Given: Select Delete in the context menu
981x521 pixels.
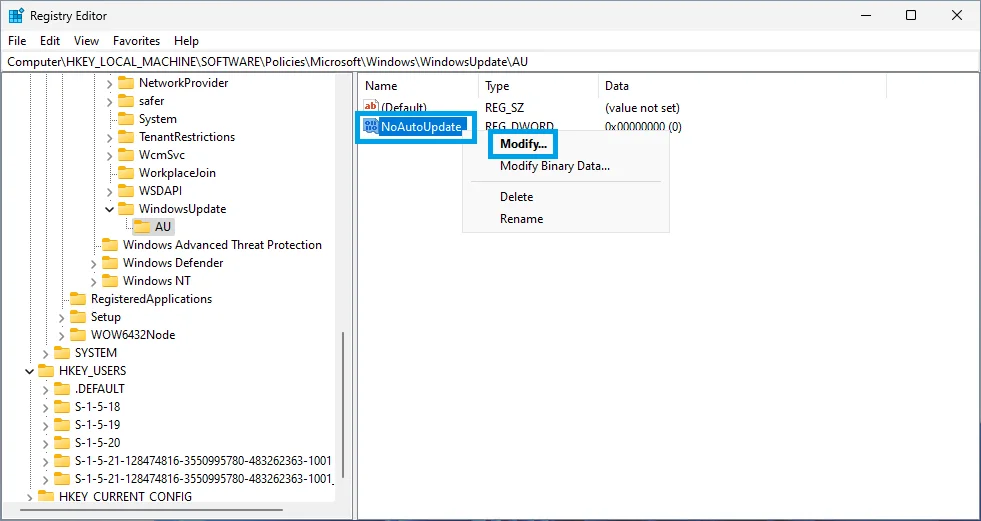Looking at the screenshot, I should (516, 197).
